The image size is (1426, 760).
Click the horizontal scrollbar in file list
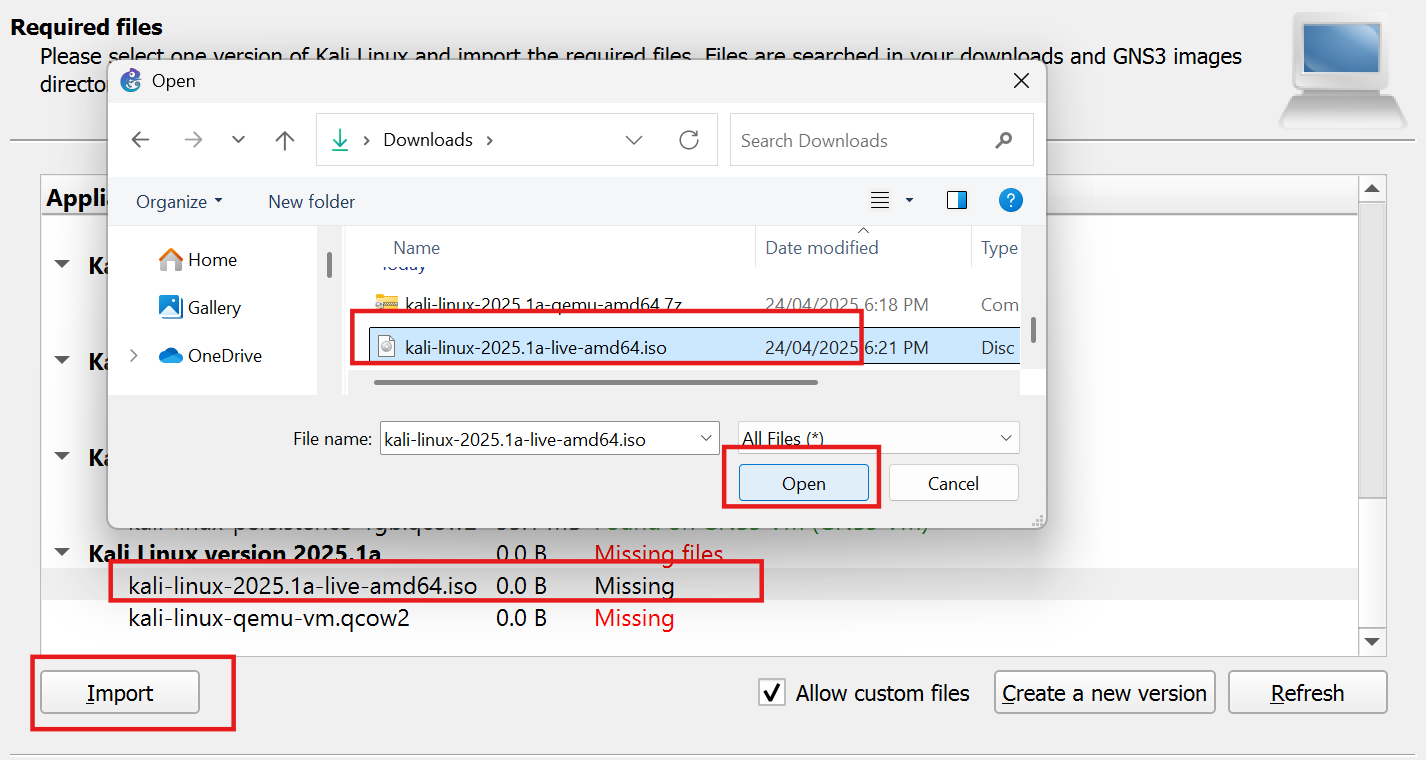point(596,382)
